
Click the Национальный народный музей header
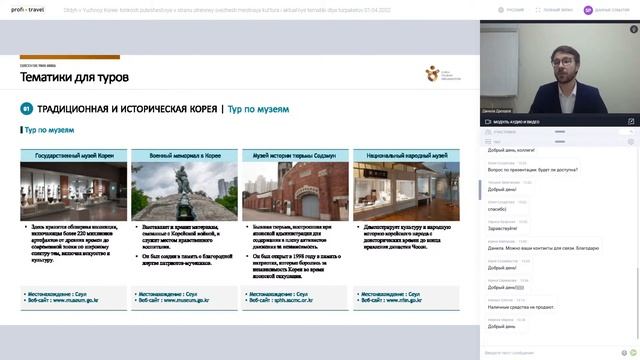[407, 156]
